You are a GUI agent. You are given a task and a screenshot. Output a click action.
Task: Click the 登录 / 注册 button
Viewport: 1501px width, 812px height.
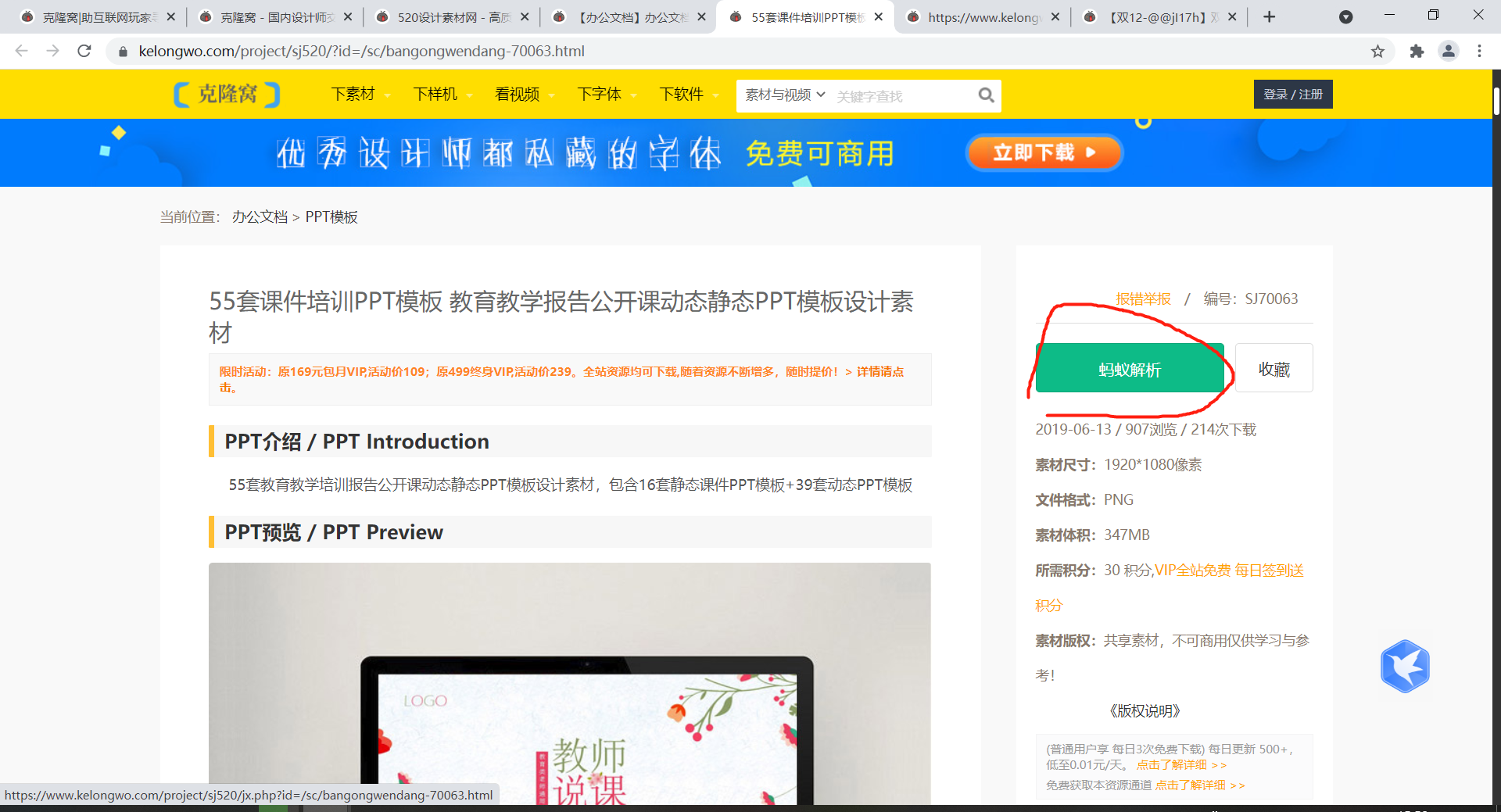click(x=1293, y=94)
